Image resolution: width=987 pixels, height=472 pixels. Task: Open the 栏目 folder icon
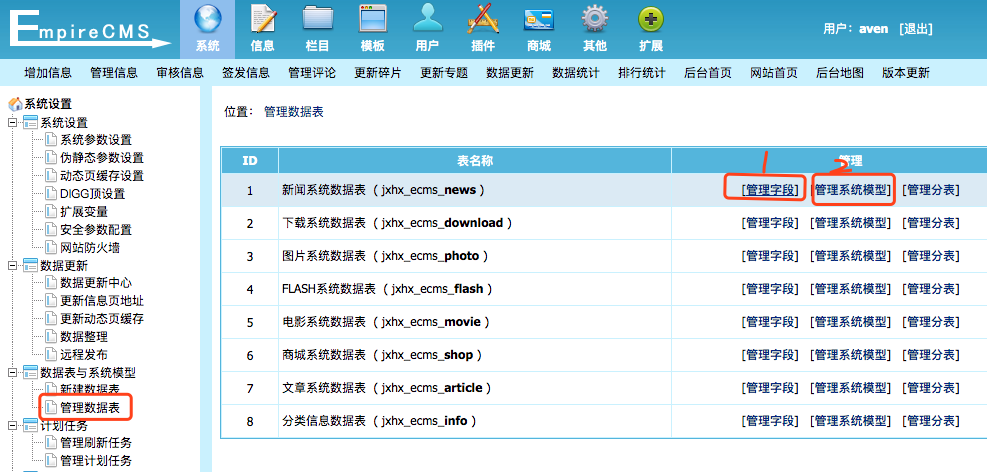[318, 20]
